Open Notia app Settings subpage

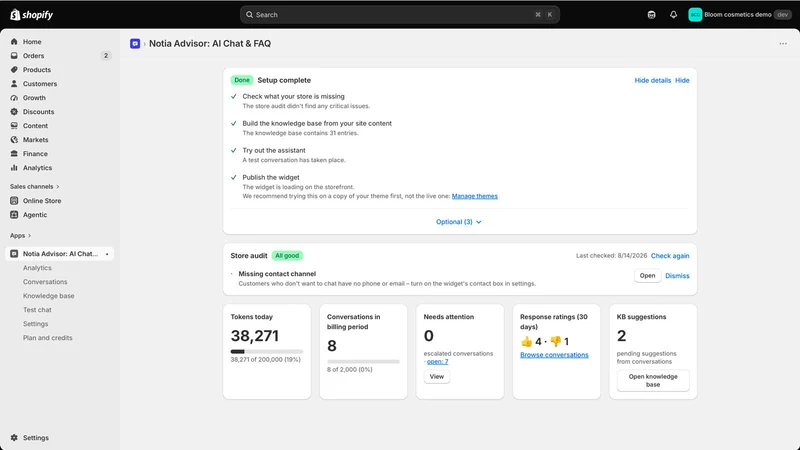click(35, 324)
